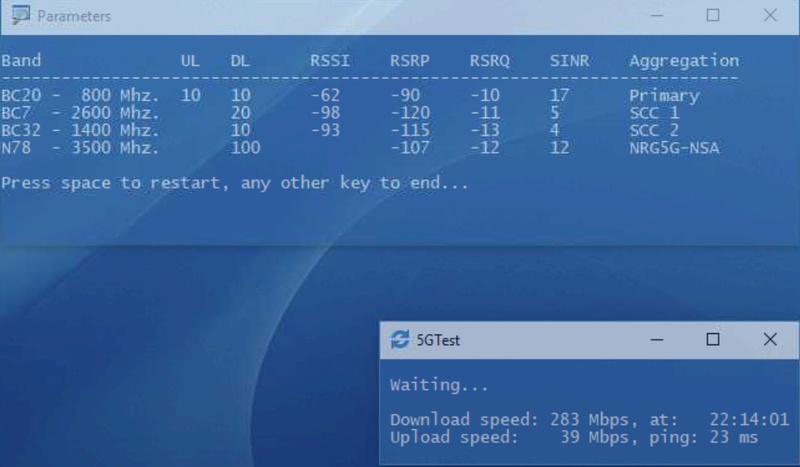
Task: Select the N78 - 3500 Mhz. row label
Action: (80, 148)
